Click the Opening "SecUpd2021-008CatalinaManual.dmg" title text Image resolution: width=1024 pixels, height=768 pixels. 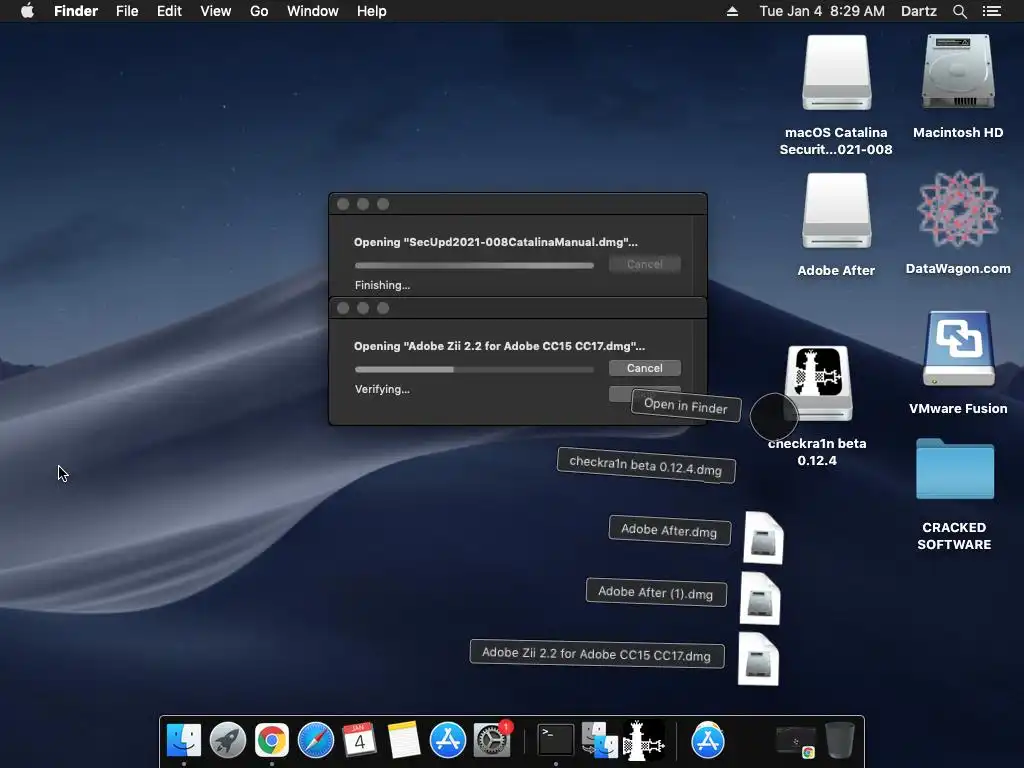coord(496,242)
